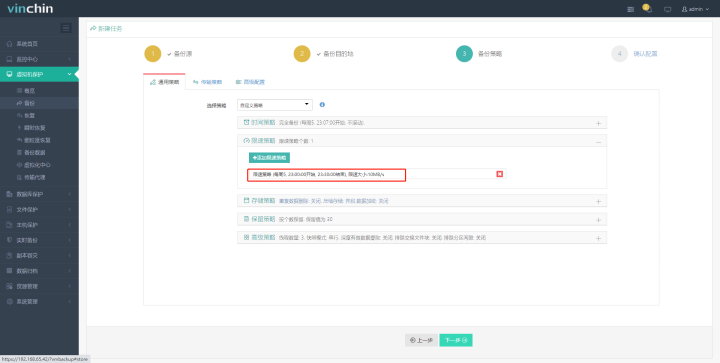This screenshot has height=363, width=720.
Task: Collapse the sidebar with the hamburger icon
Action: pyautogui.click(x=66, y=28)
